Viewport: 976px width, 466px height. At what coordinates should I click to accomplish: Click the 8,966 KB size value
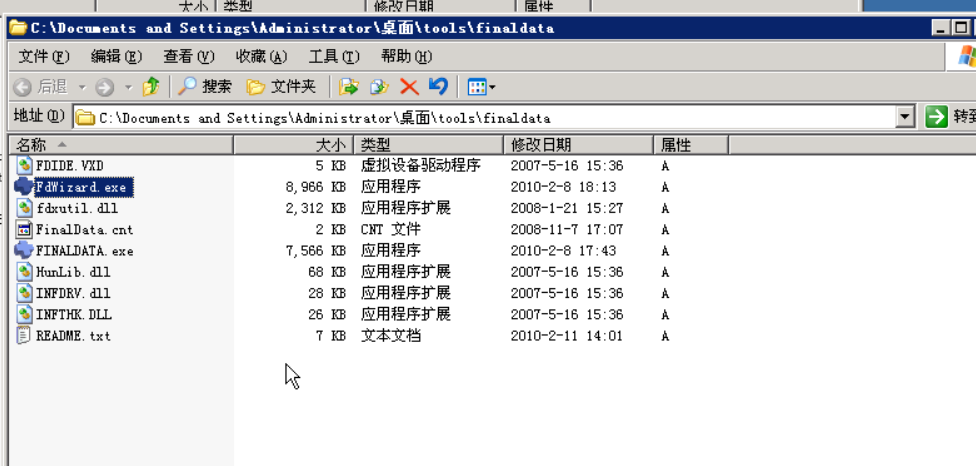316,187
